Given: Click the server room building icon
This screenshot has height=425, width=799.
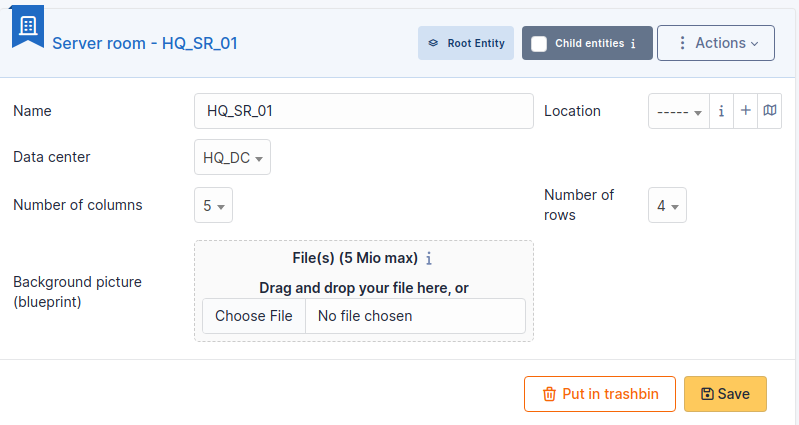Looking at the screenshot, I should [28, 25].
